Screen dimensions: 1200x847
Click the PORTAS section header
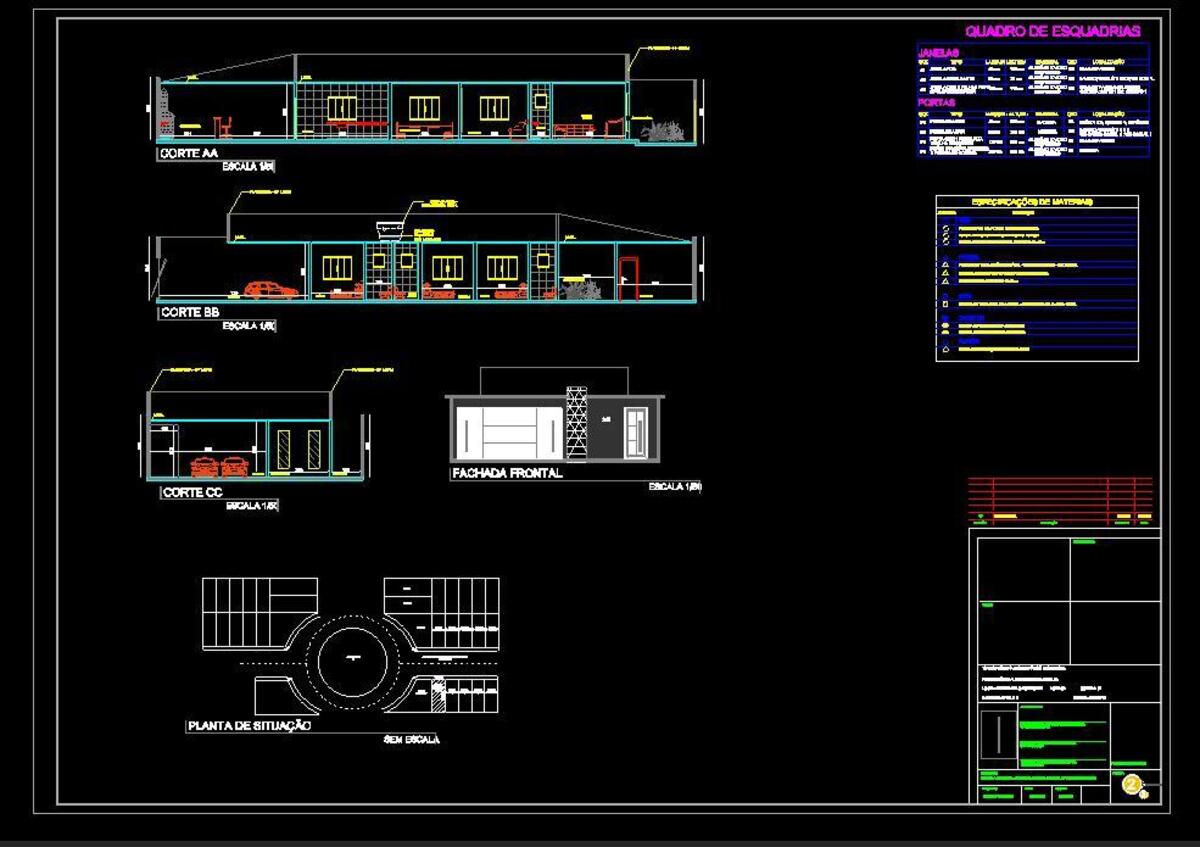[937, 102]
